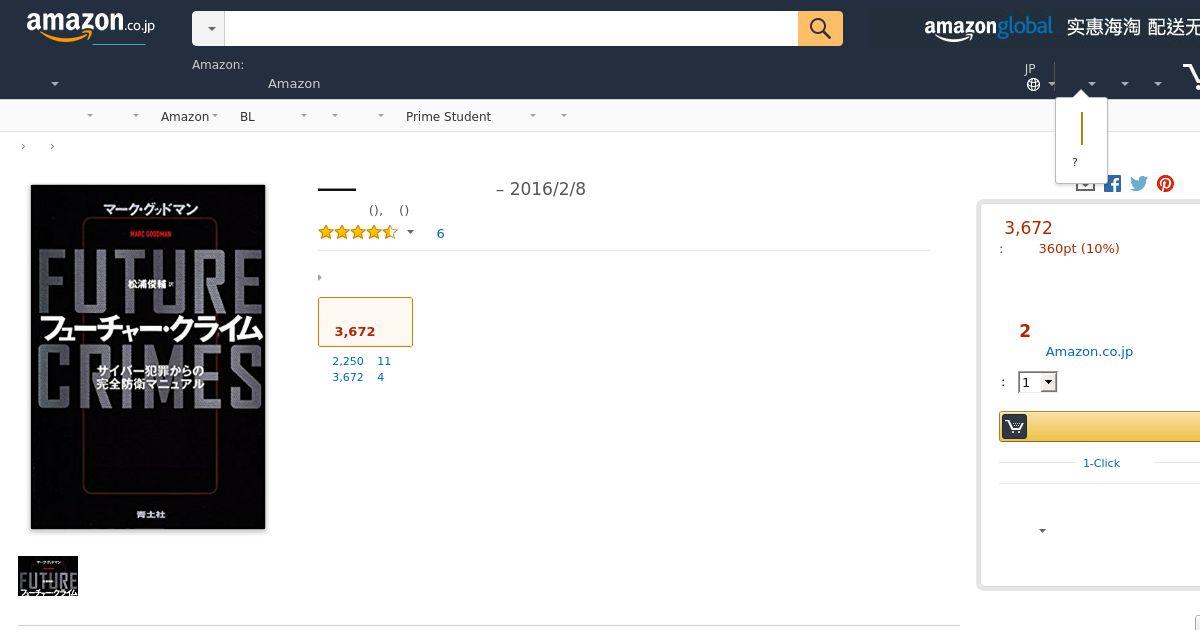1200x630 pixels.
Task: Click the orange search magnifier button
Action: [820, 28]
